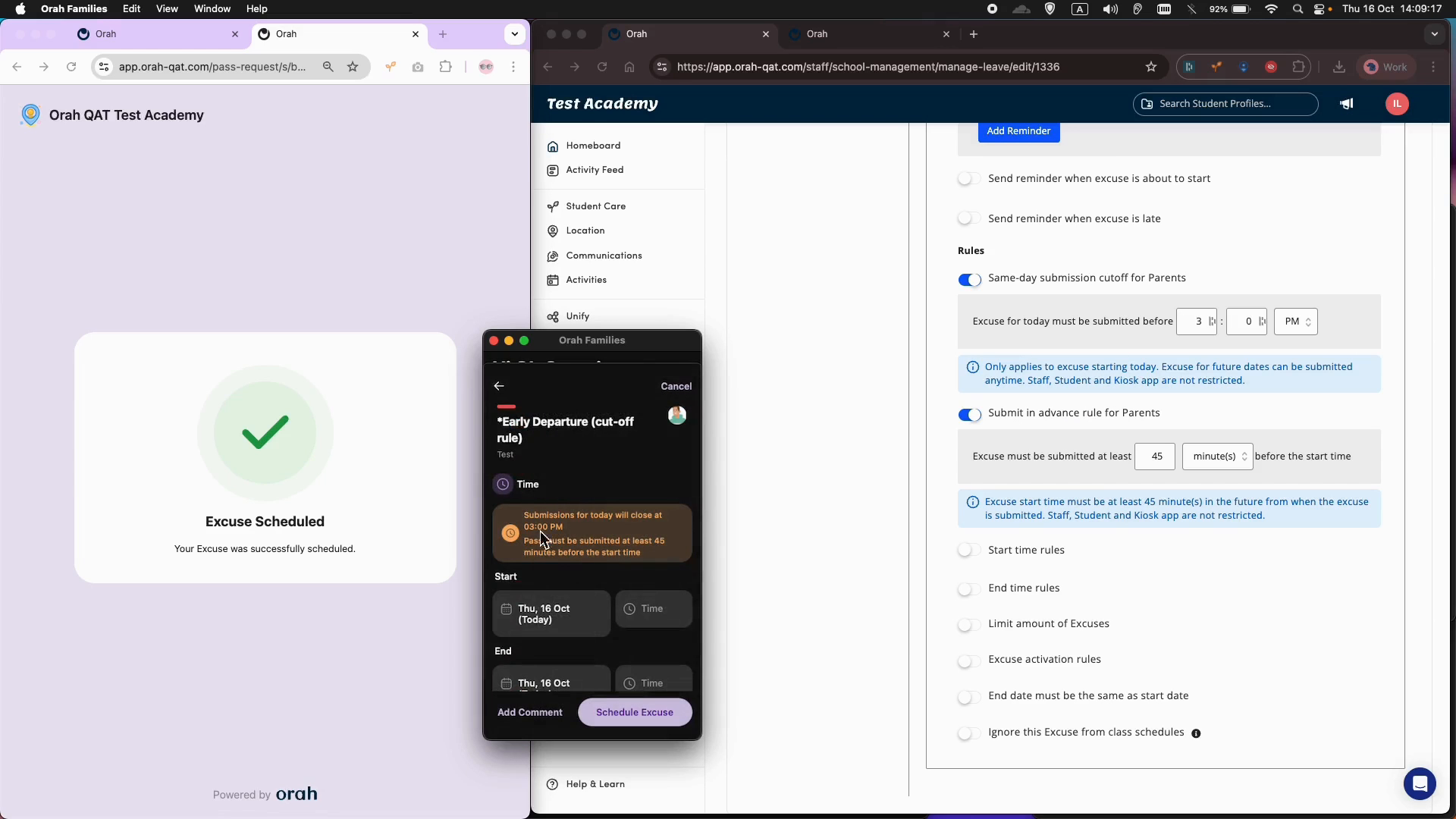Screen dimensions: 1456x819
Task: Enable the Start time rules toggle
Action: 968,550
